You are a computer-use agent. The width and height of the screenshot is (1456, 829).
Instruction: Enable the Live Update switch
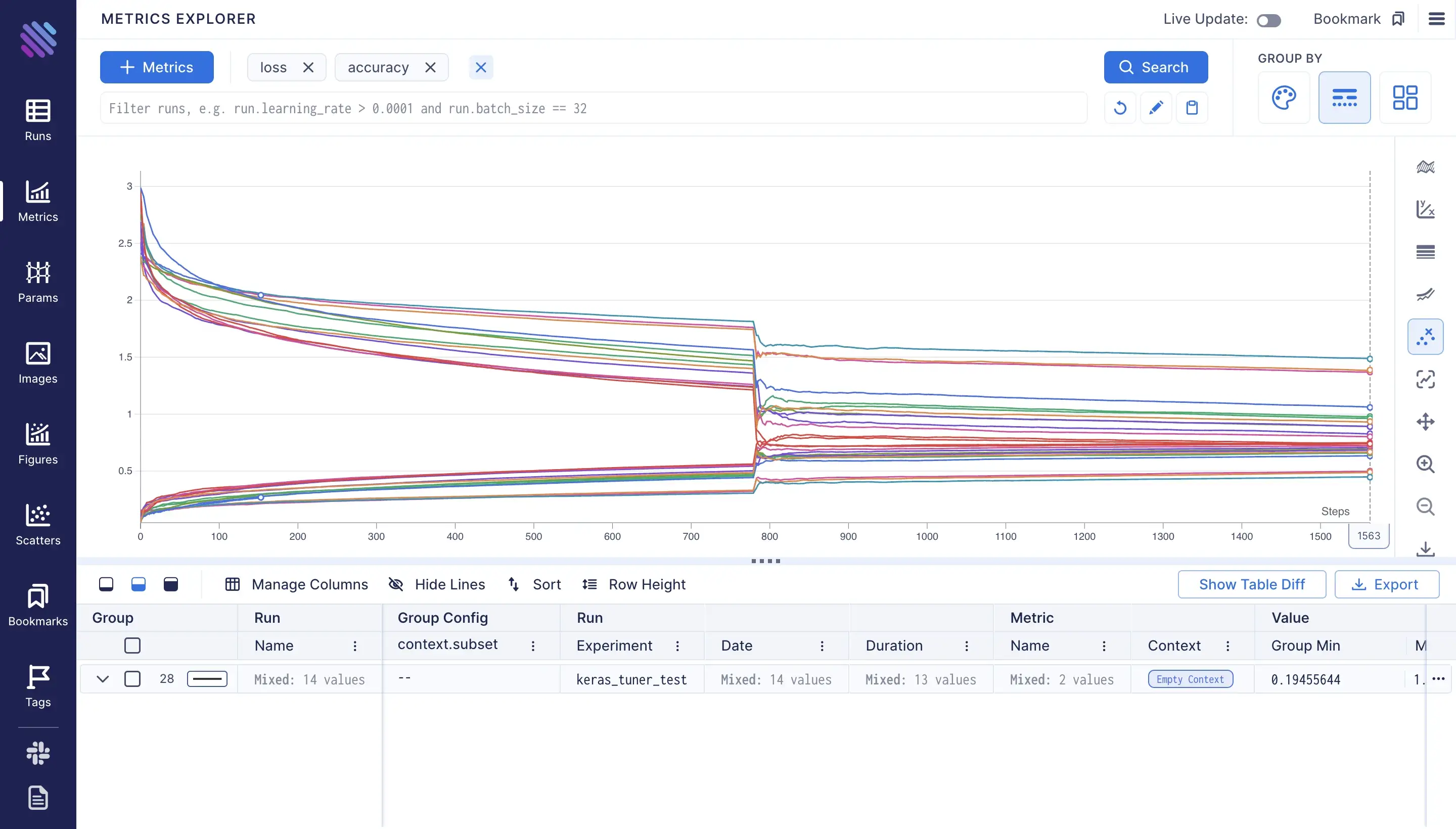1268,21
